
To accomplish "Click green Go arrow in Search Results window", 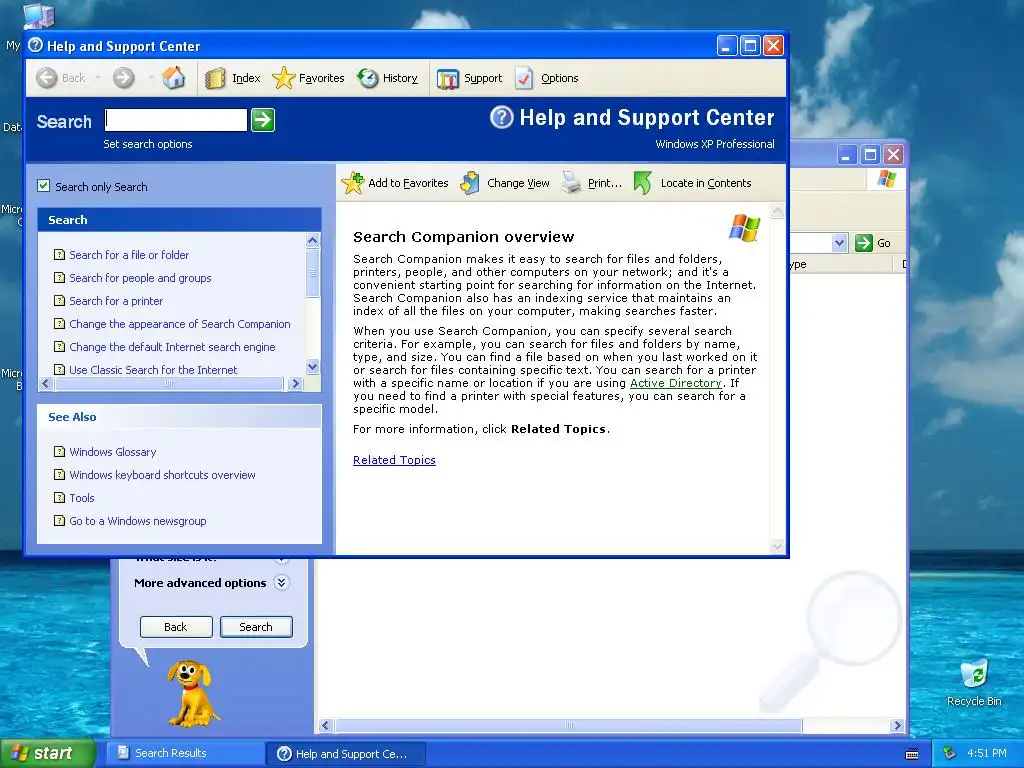I will (x=863, y=243).
